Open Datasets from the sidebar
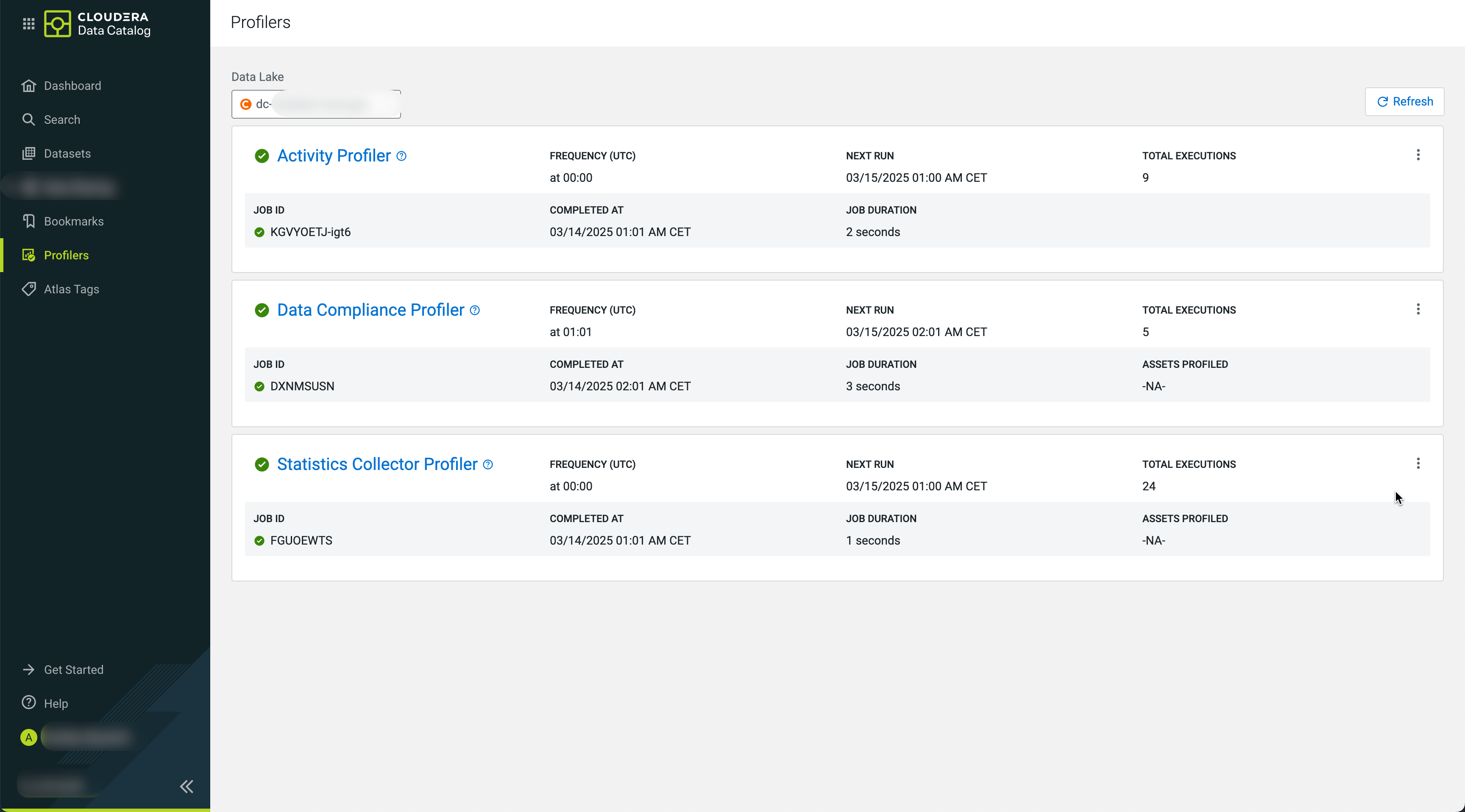The width and height of the screenshot is (1465, 812). click(67, 153)
